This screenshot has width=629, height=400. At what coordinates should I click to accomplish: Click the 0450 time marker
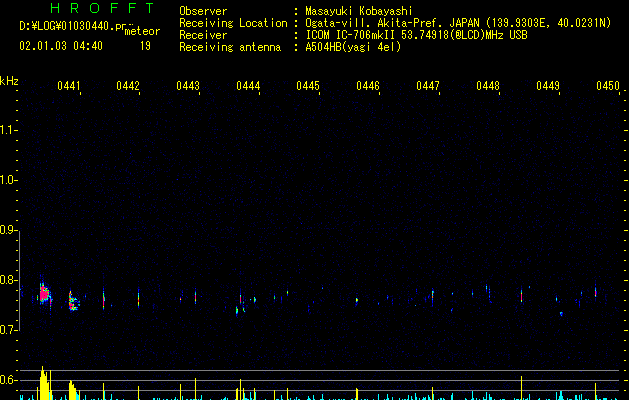608,86
